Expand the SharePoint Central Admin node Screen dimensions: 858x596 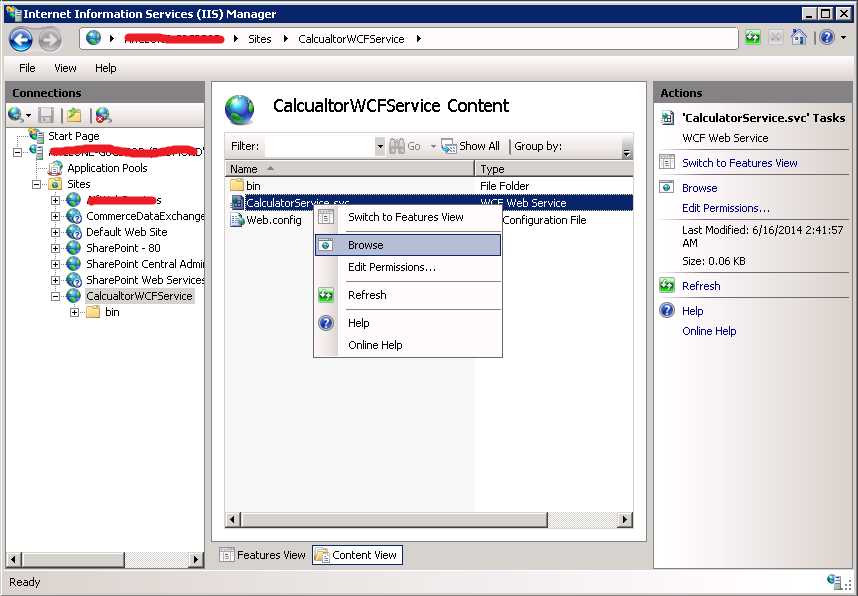click(x=55, y=264)
